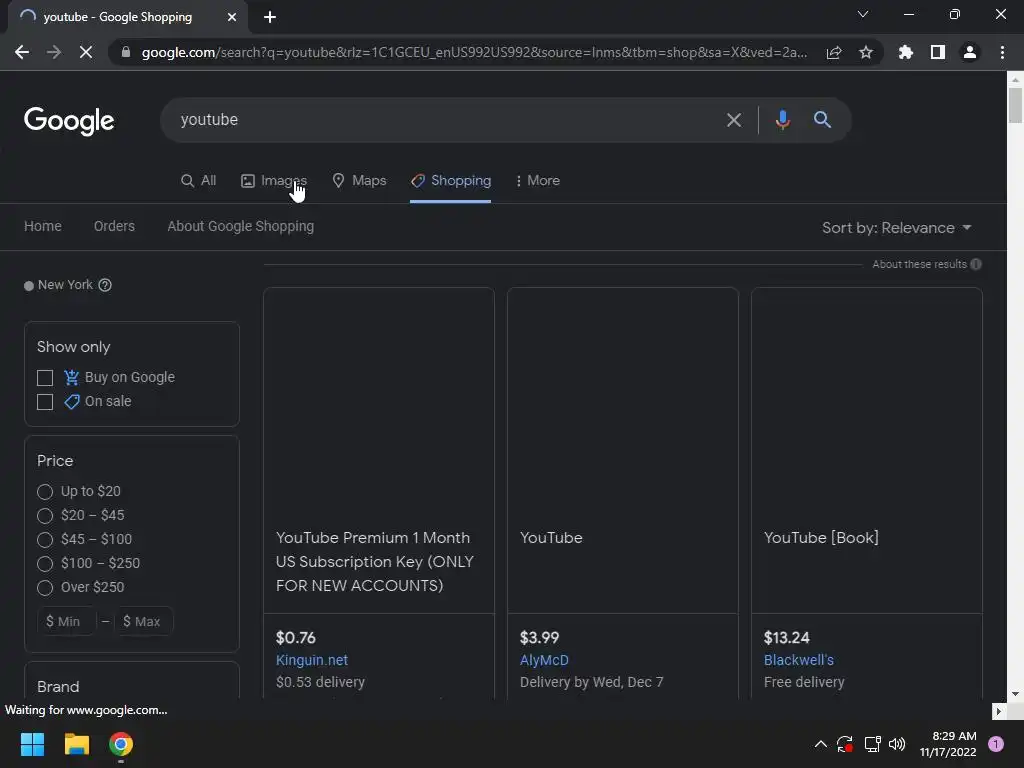
Task: Select the Shopping tab
Action: tap(451, 181)
